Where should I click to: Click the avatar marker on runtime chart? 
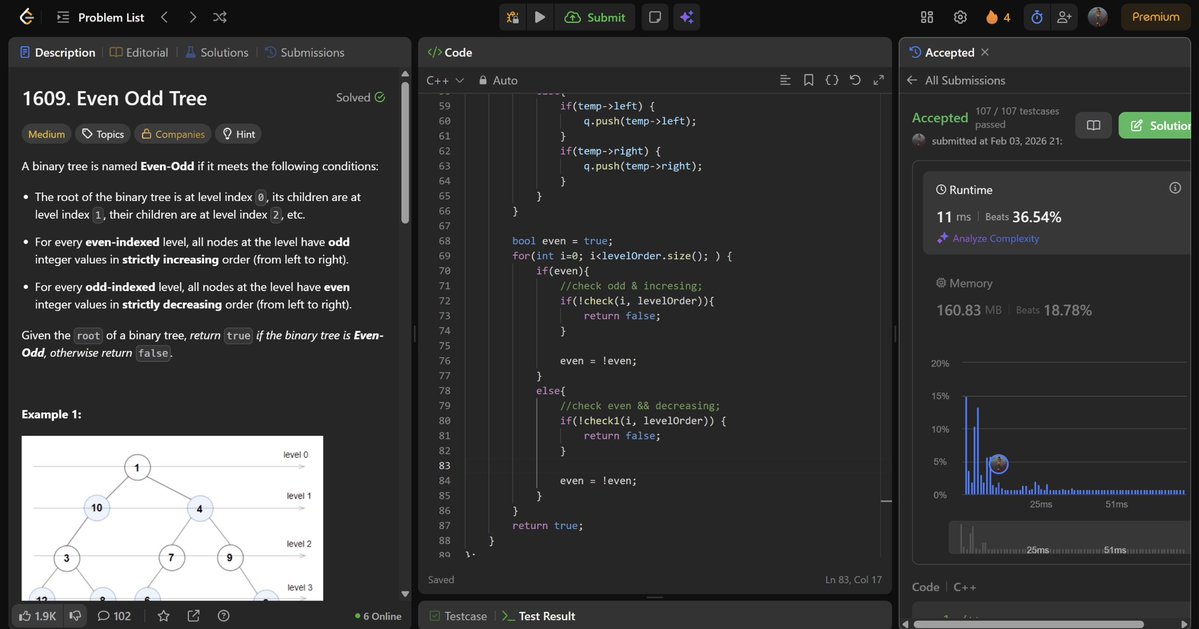click(998, 463)
